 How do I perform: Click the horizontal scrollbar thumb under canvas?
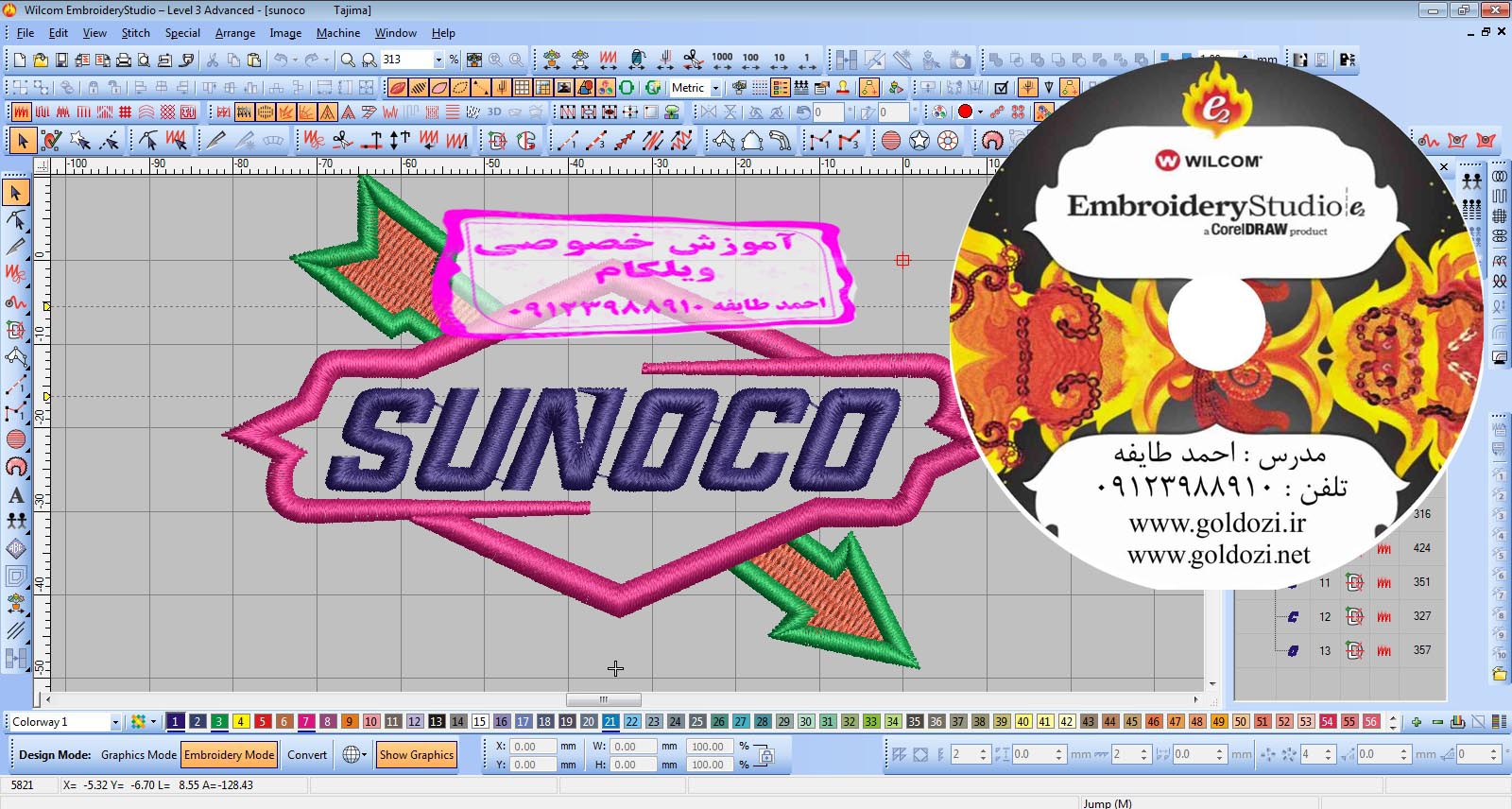pyautogui.click(x=604, y=700)
